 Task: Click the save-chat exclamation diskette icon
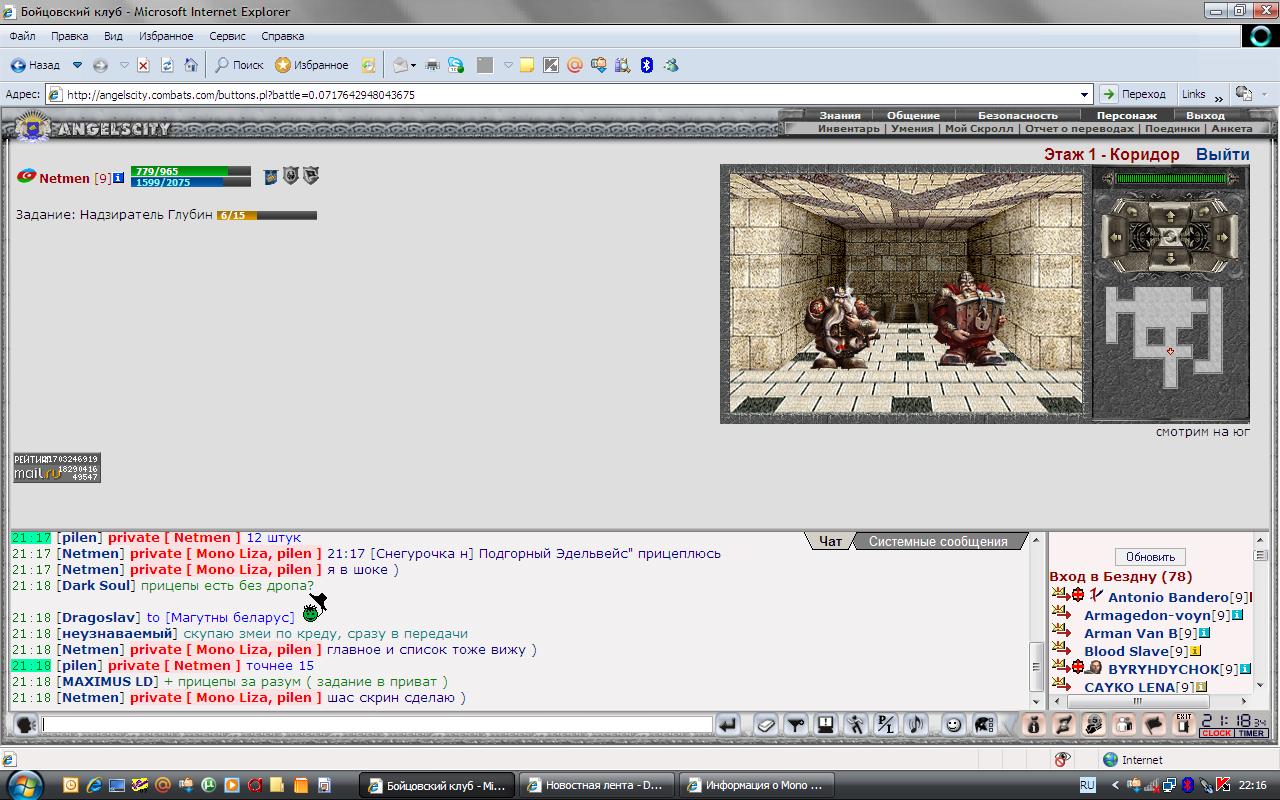pos(826,725)
